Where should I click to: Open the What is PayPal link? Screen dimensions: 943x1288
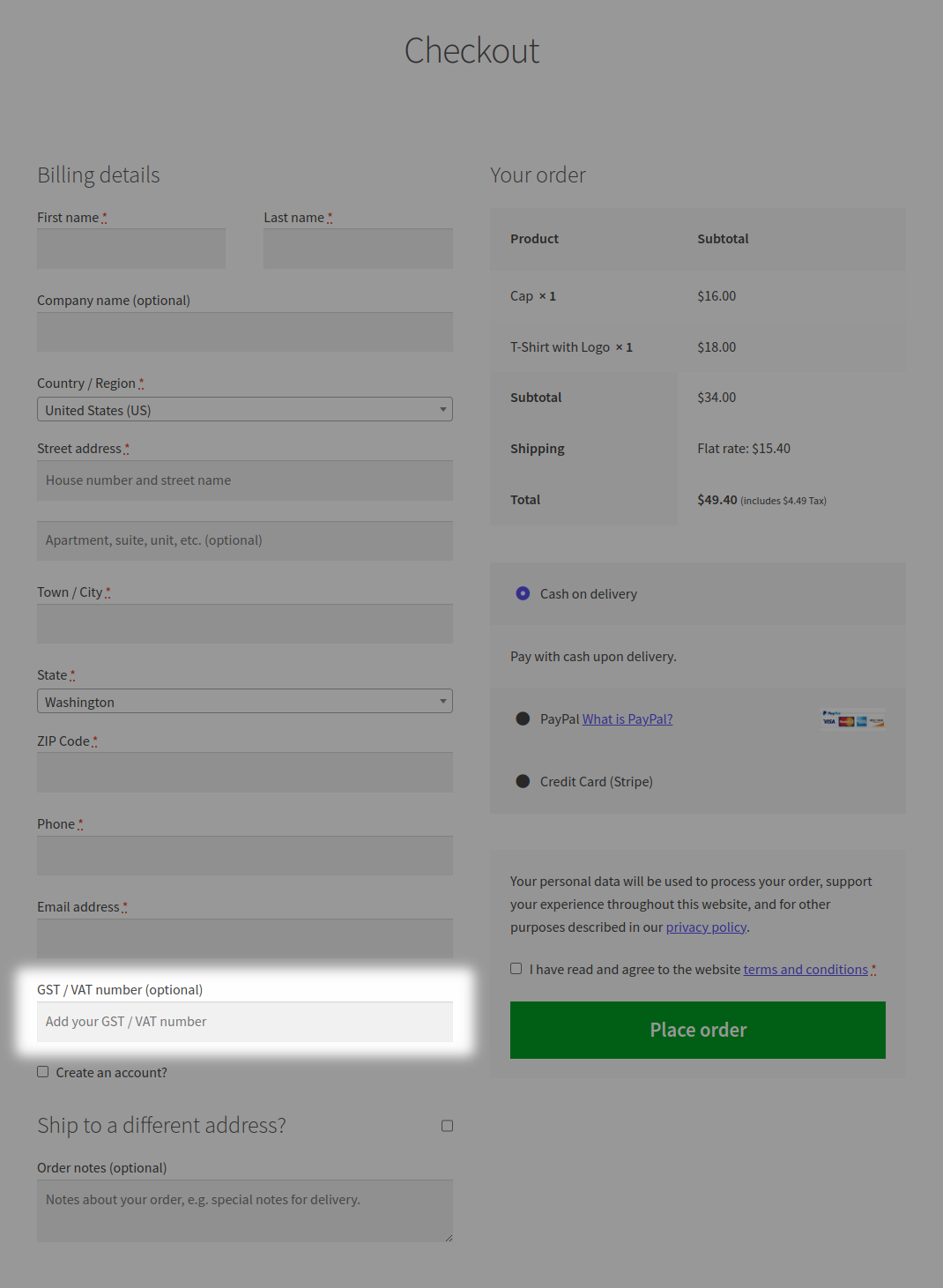tap(627, 718)
